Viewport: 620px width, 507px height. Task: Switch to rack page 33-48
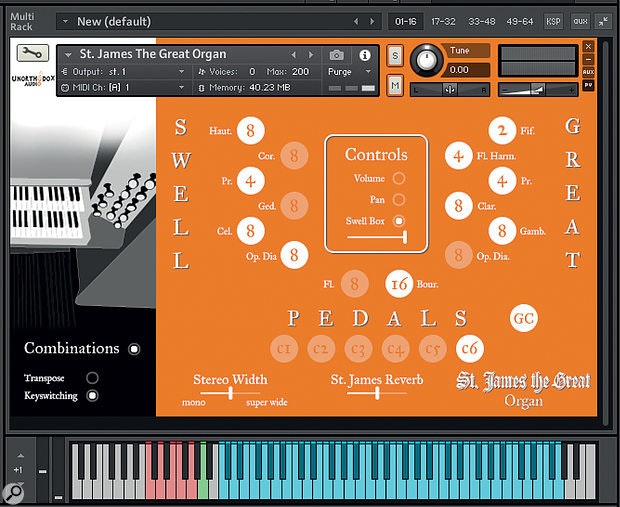[482, 21]
